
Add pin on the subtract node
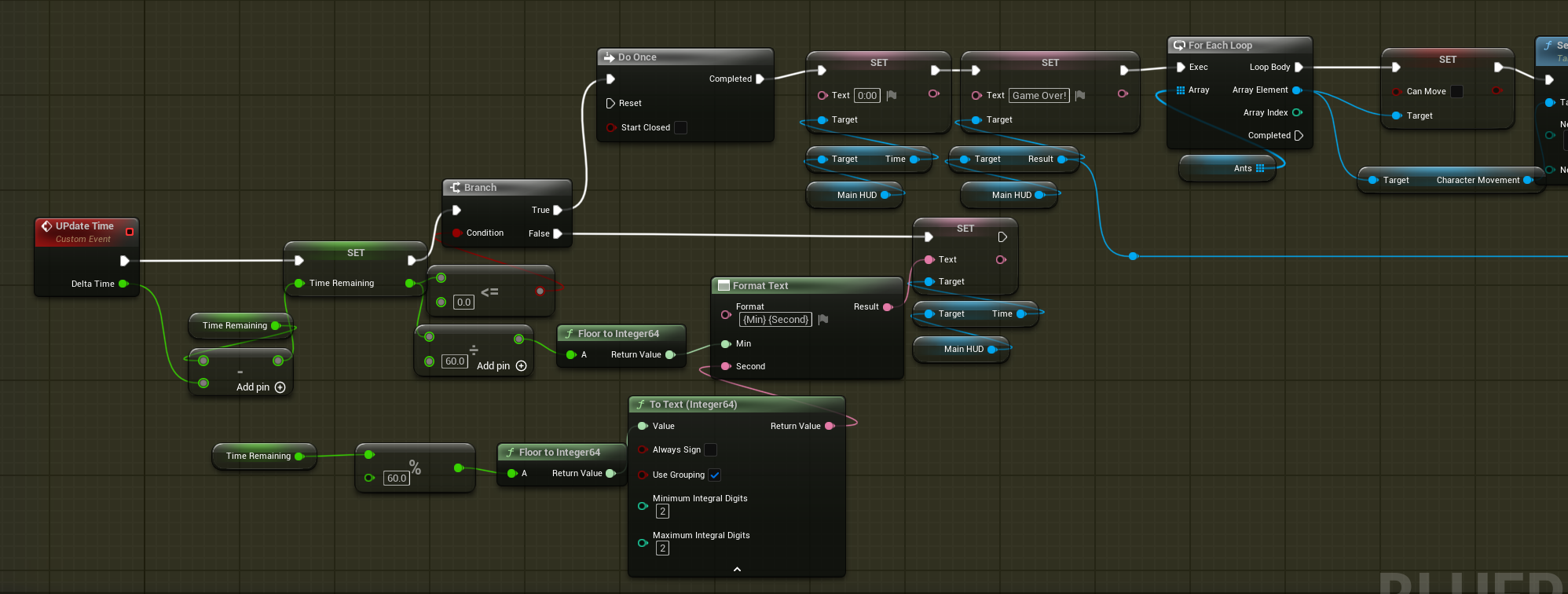[261, 387]
